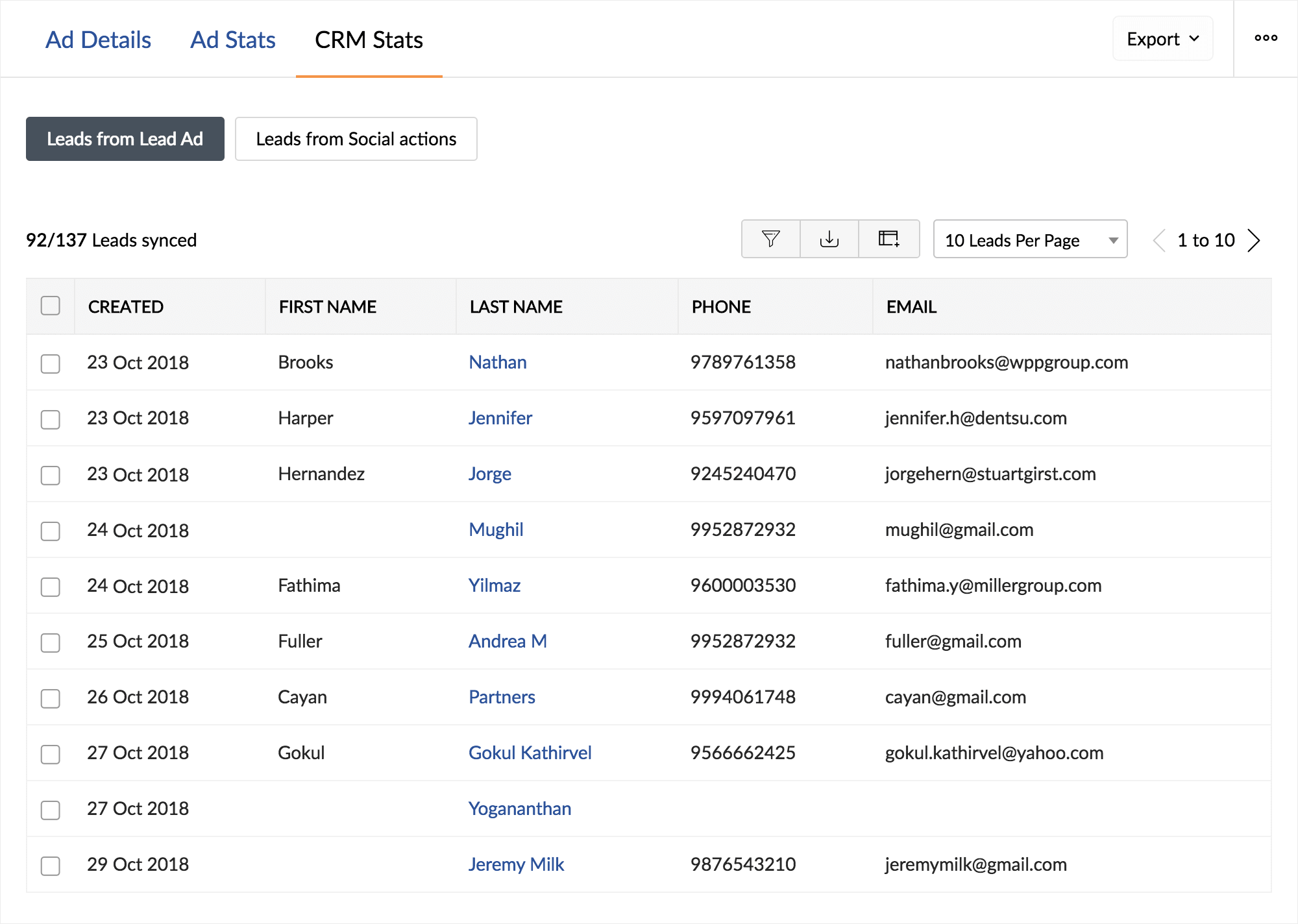1298x924 pixels.
Task: Check the Jeremy Milk row checkbox
Action: 51,866
